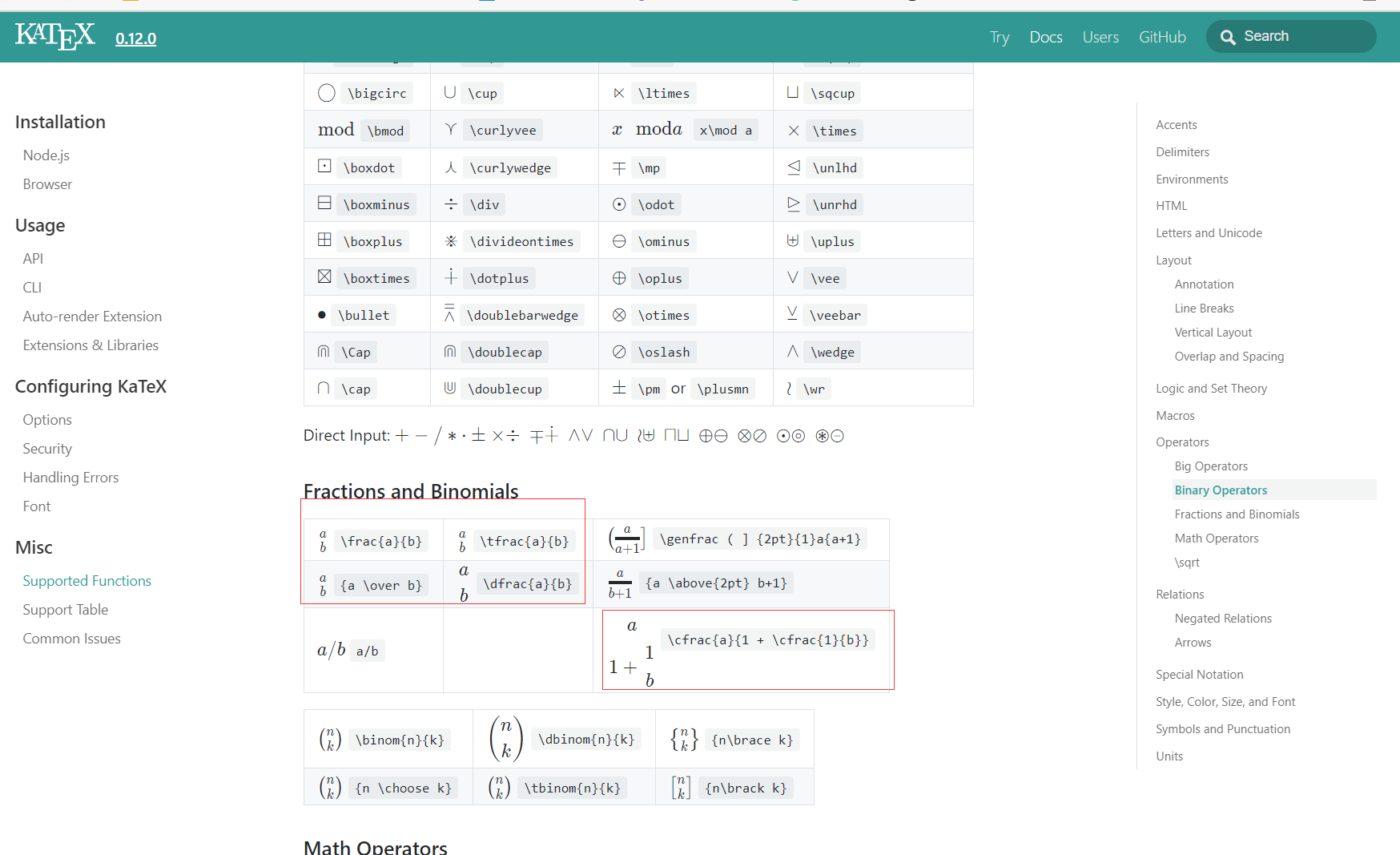
Task: Navigate to the Accents section
Action: click(x=1176, y=124)
